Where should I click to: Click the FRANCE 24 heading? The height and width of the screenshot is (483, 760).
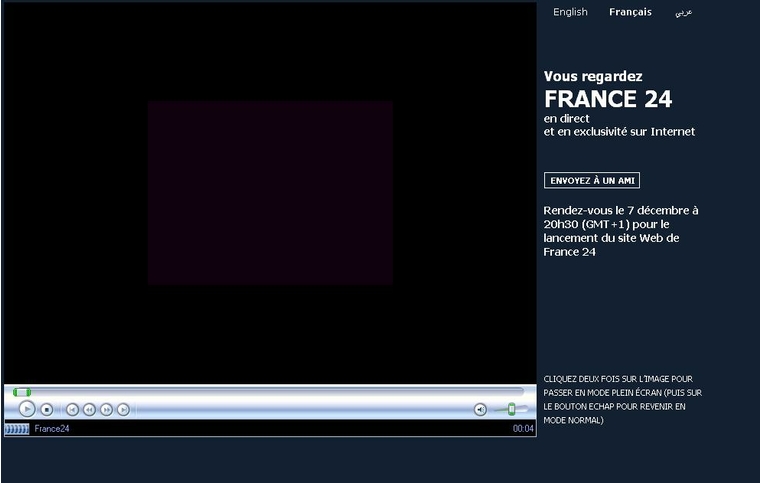point(608,99)
